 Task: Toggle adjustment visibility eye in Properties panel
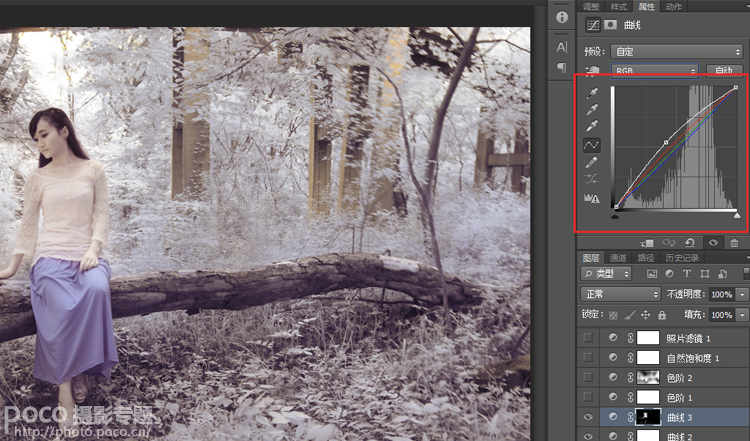(x=713, y=243)
